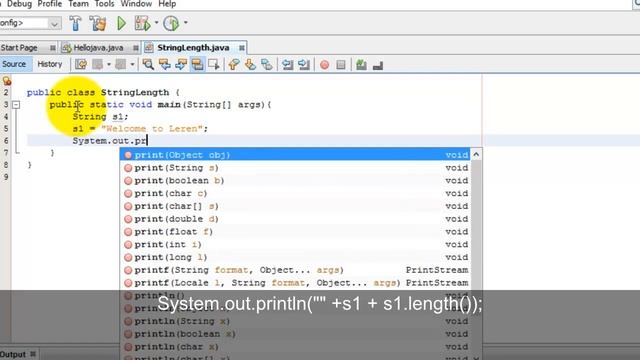Click the Profile Project icon
The height and width of the screenshot is (360, 640).
coord(171,23)
